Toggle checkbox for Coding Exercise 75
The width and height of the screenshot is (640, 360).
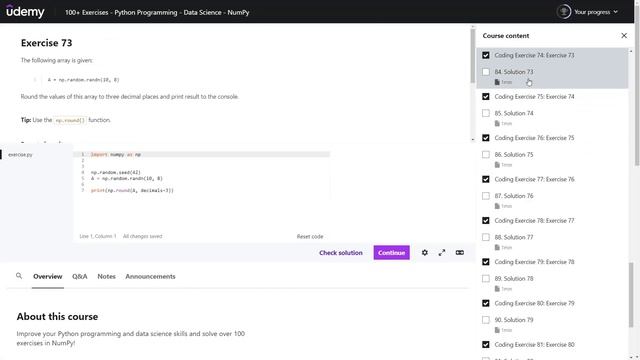486,97
